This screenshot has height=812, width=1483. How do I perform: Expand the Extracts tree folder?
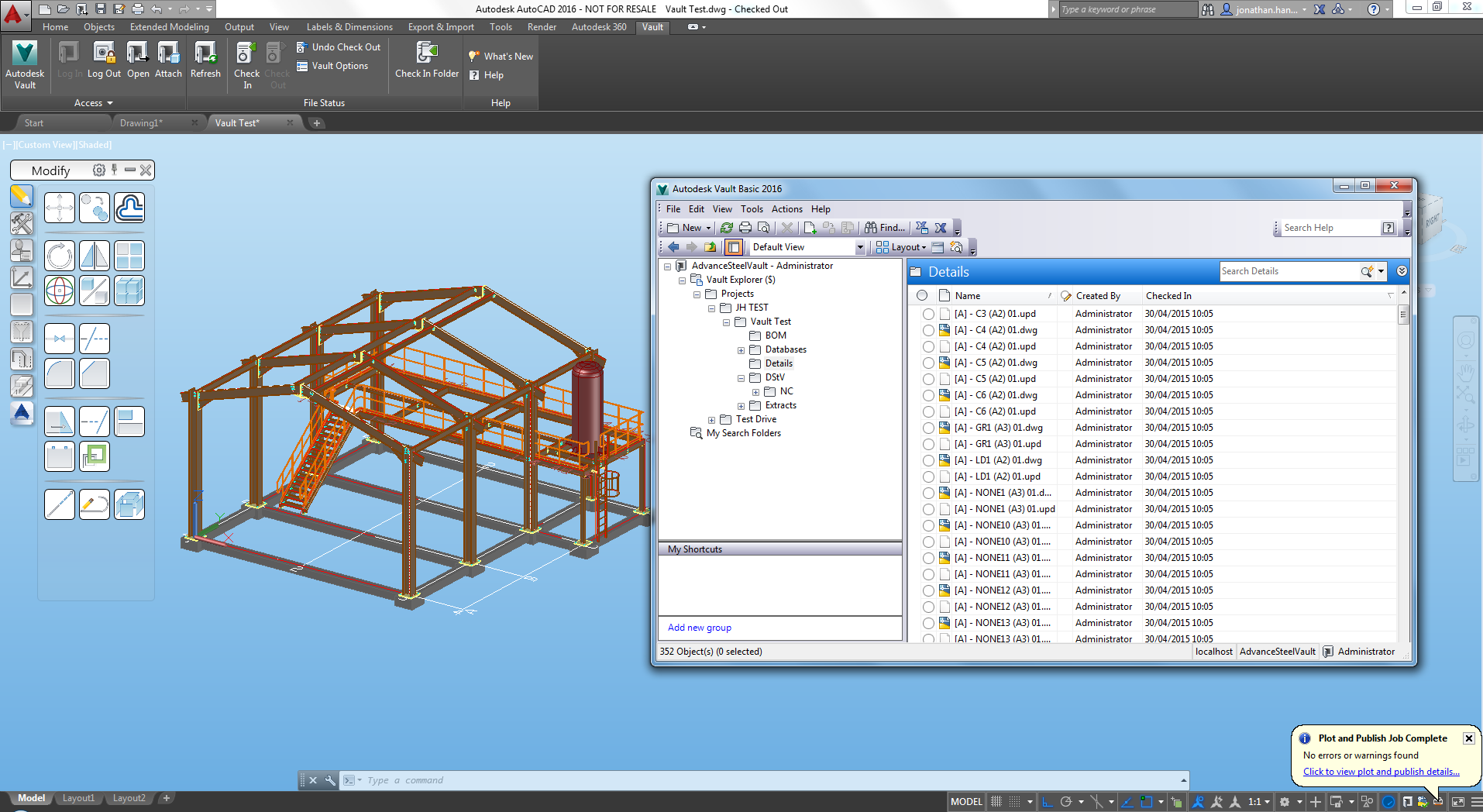tap(741, 406)
